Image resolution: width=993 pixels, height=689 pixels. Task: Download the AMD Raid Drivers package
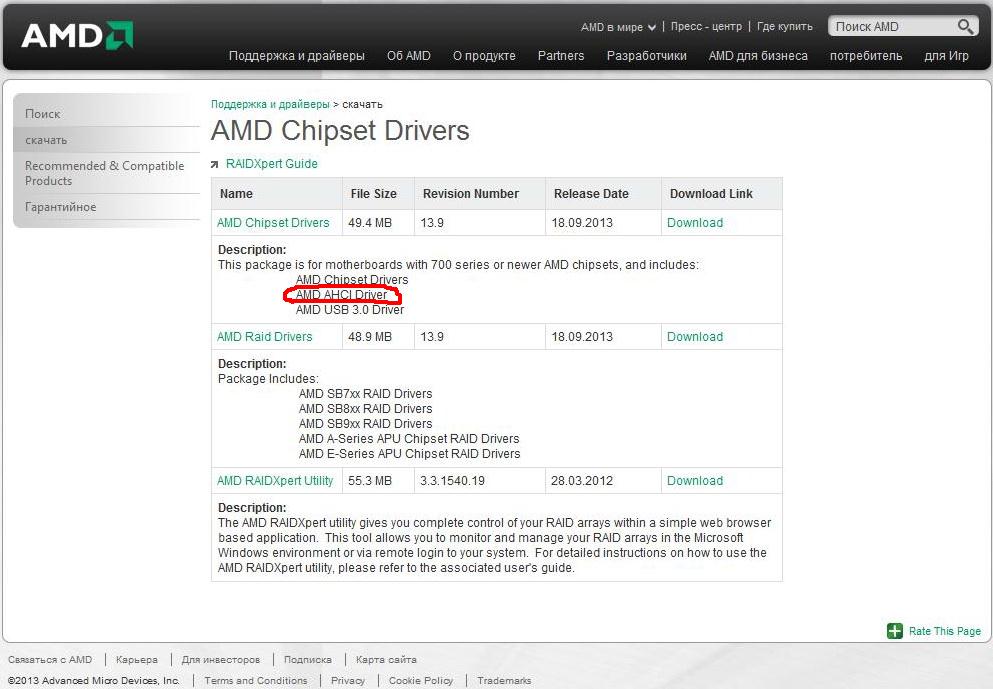[694, 337]
